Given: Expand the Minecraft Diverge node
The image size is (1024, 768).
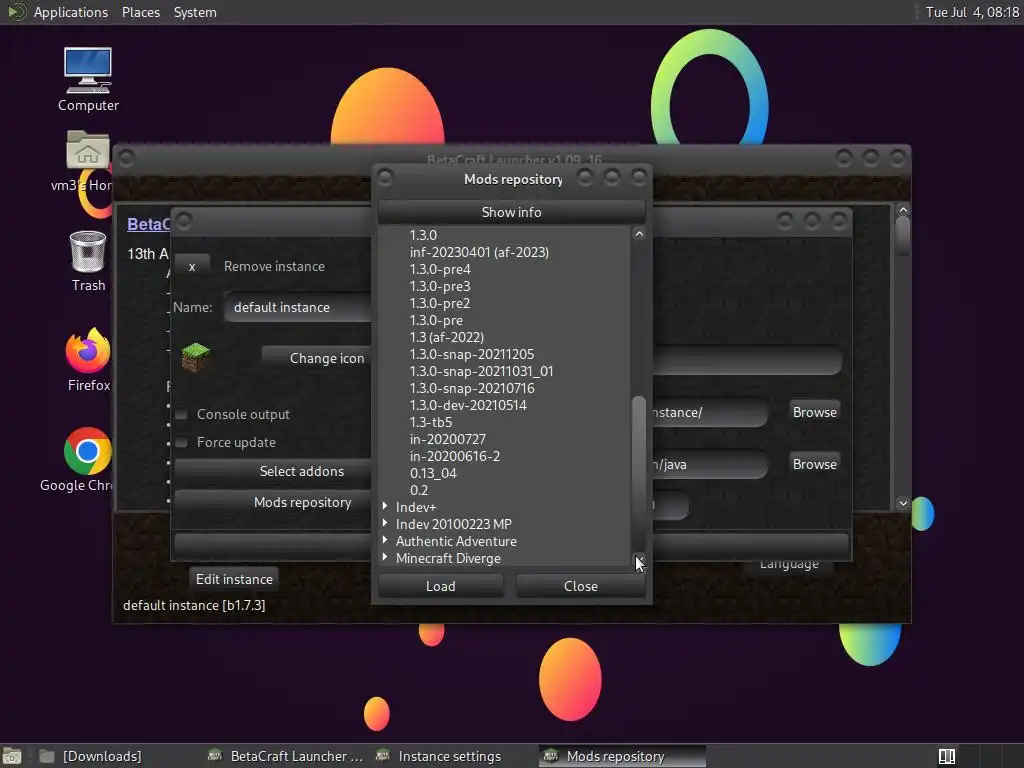Looking at the screenshot, I should click(x=385, y=558).
